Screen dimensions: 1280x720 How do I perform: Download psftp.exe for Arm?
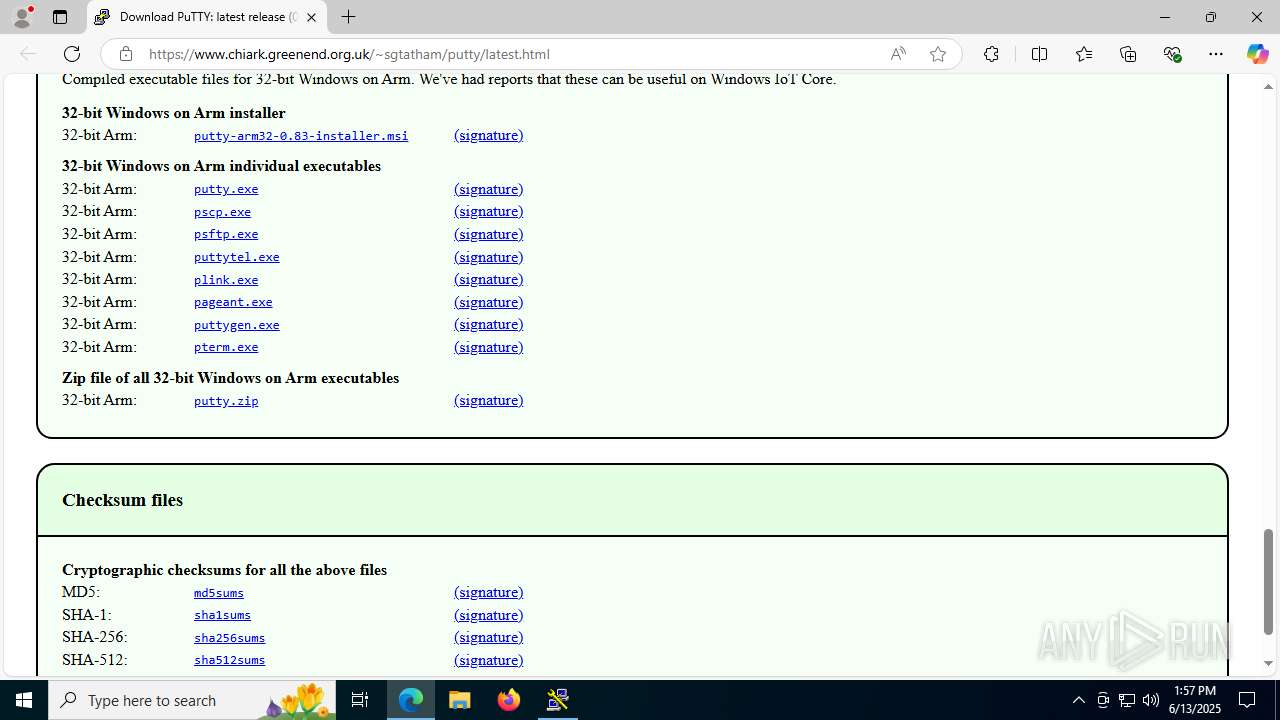click(x=226, y=234)
